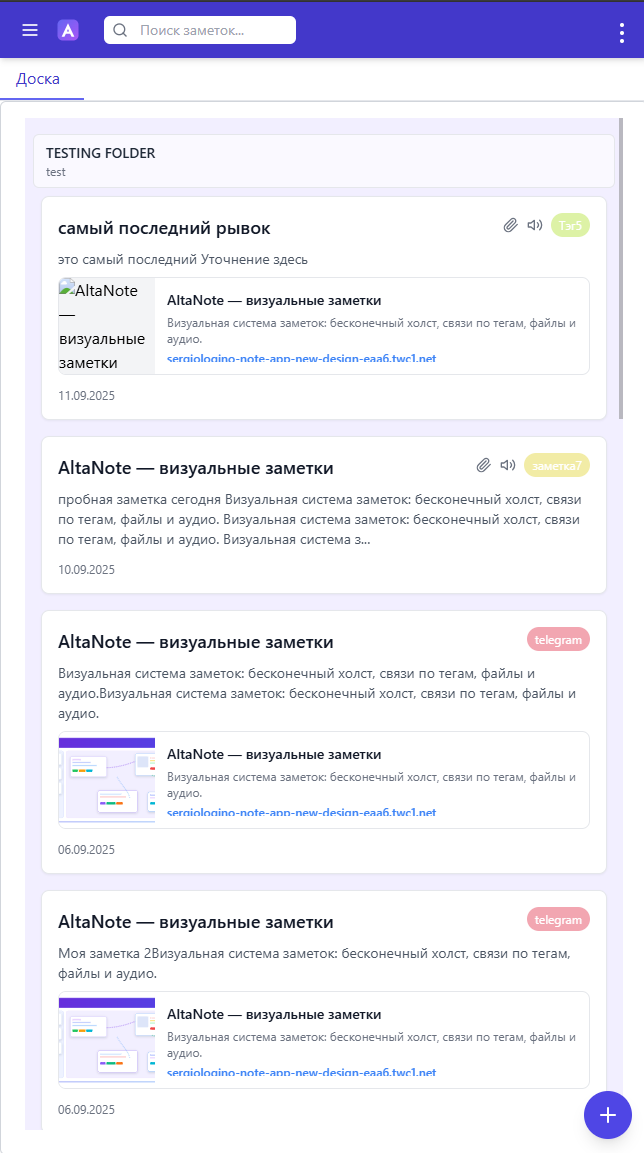Click the search magnifier icon
Image resolution: width=644 pixels, height=1153 pixels.
pos(120,30)
